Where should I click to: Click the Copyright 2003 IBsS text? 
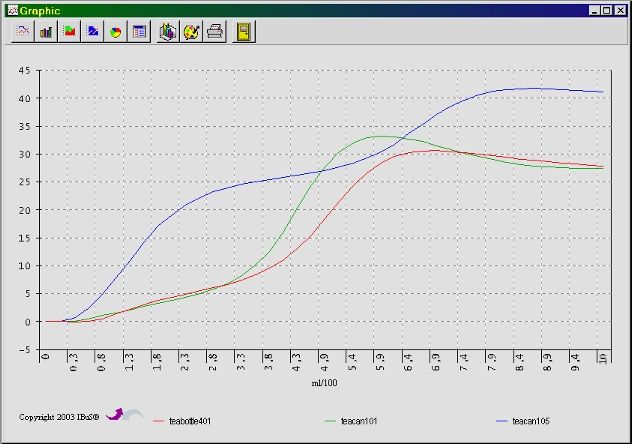pyautogui.click(x=59, y=416)
